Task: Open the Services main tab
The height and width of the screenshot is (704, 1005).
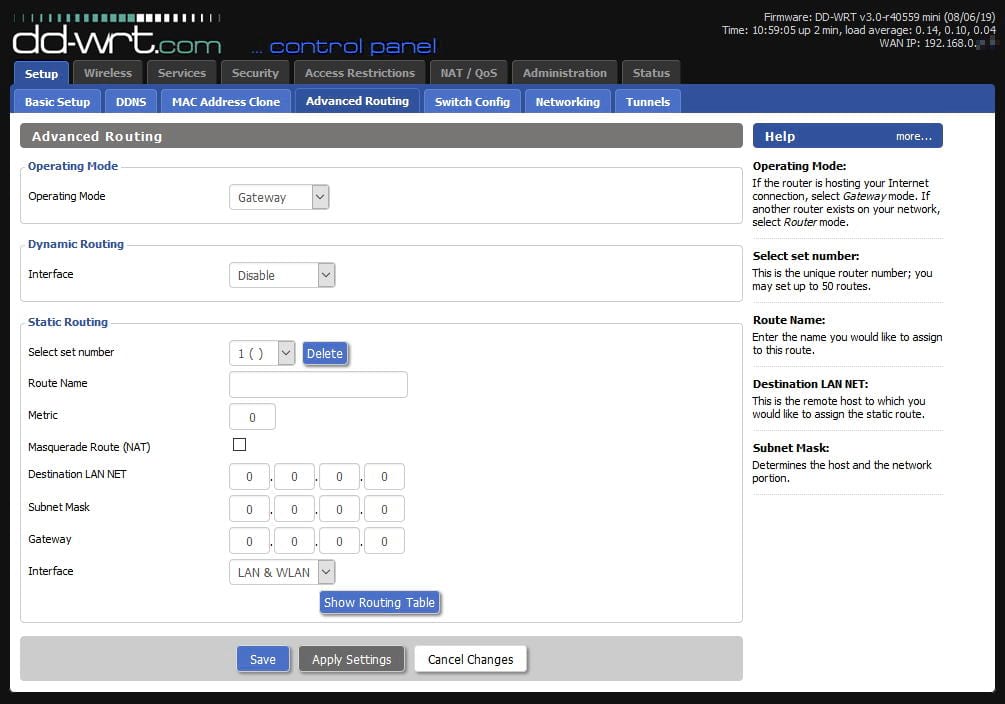Action: (x=182, y=72)
